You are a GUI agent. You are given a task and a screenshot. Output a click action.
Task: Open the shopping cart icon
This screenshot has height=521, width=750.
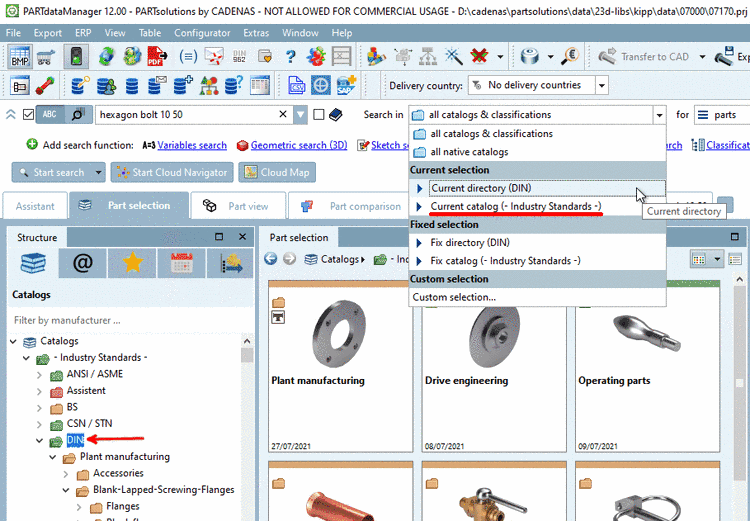pyautogui.click(x=45, y=57)
